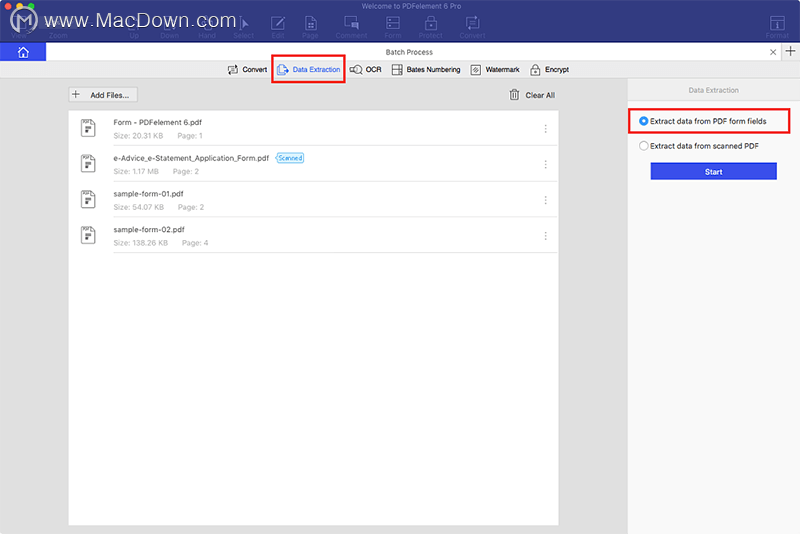Screen dimensions: 800x534
Task: Click PDF icon of e-Advice_e-Statement_Application_Form.pdf
Action: coord(88,164)
